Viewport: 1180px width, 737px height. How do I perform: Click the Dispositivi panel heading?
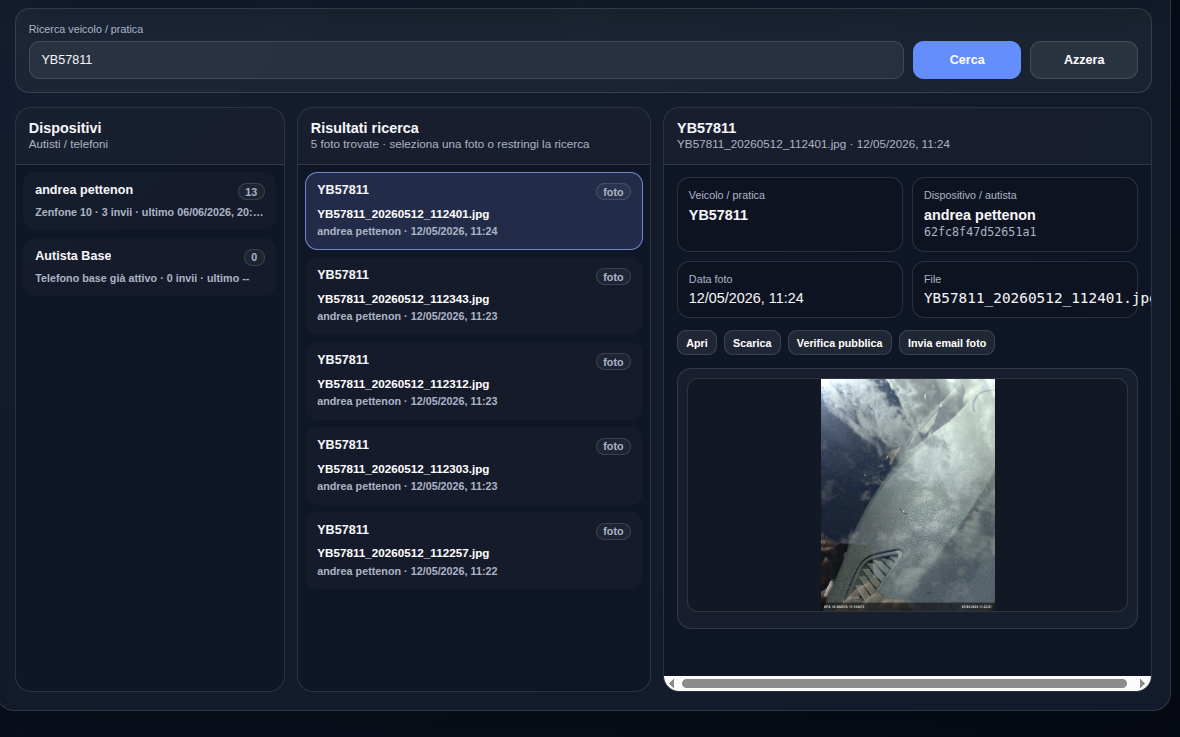pos(65,128)
